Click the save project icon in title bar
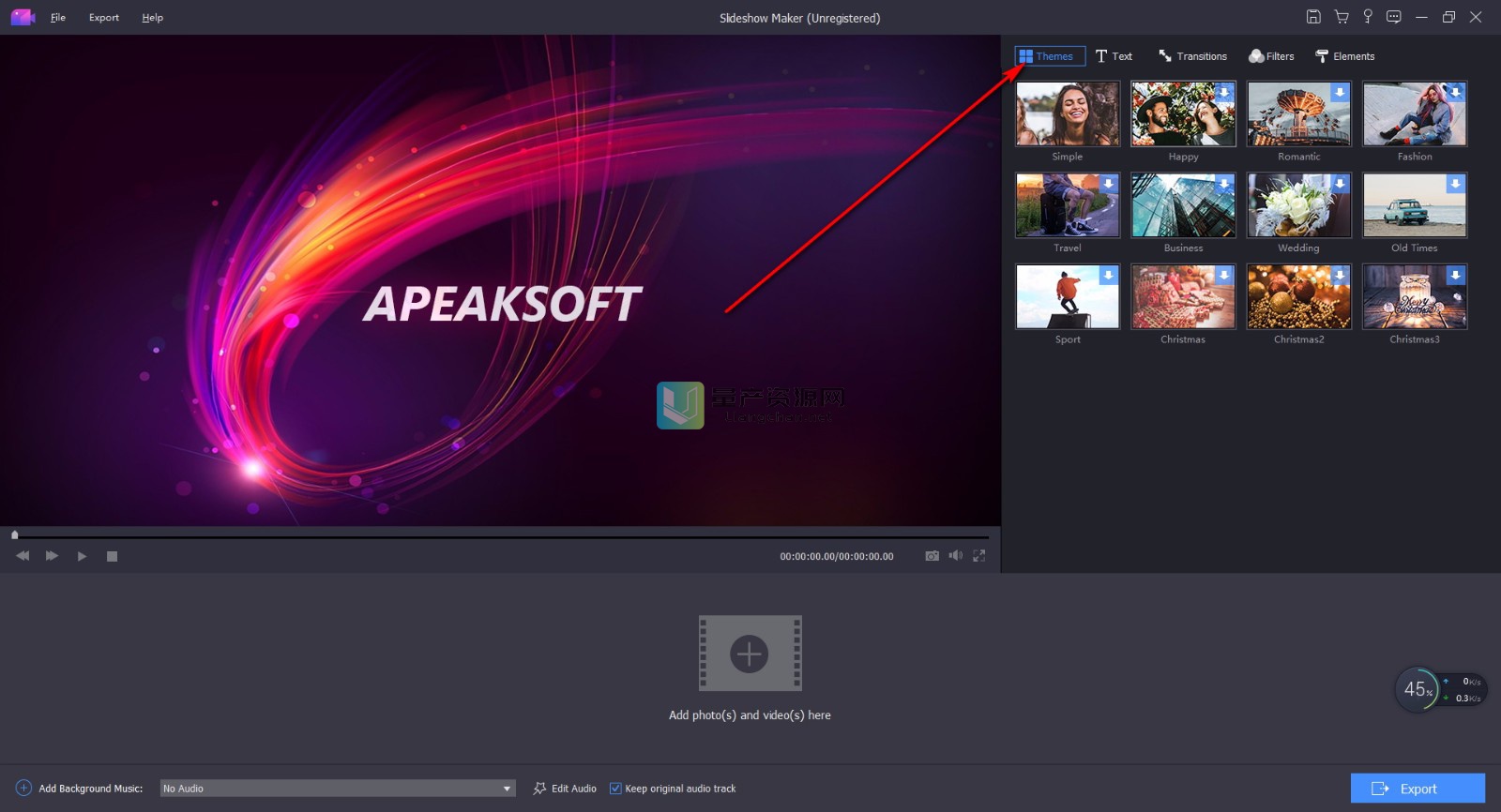 click(x=1313, y=17)
